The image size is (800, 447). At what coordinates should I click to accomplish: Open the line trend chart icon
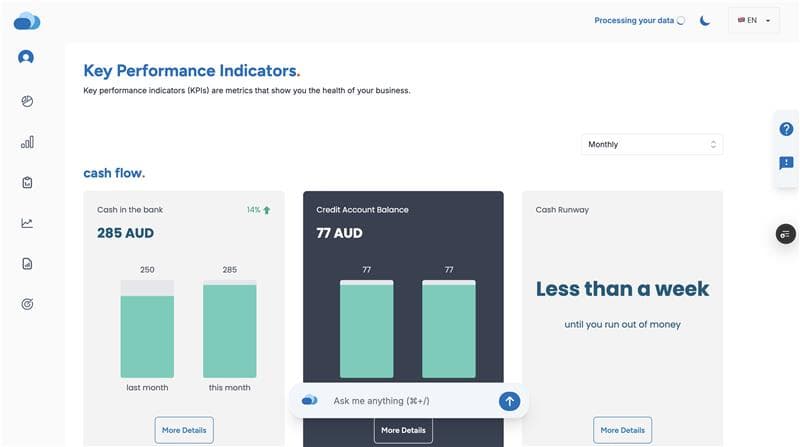pyautogui.click(x=27, y=223)
